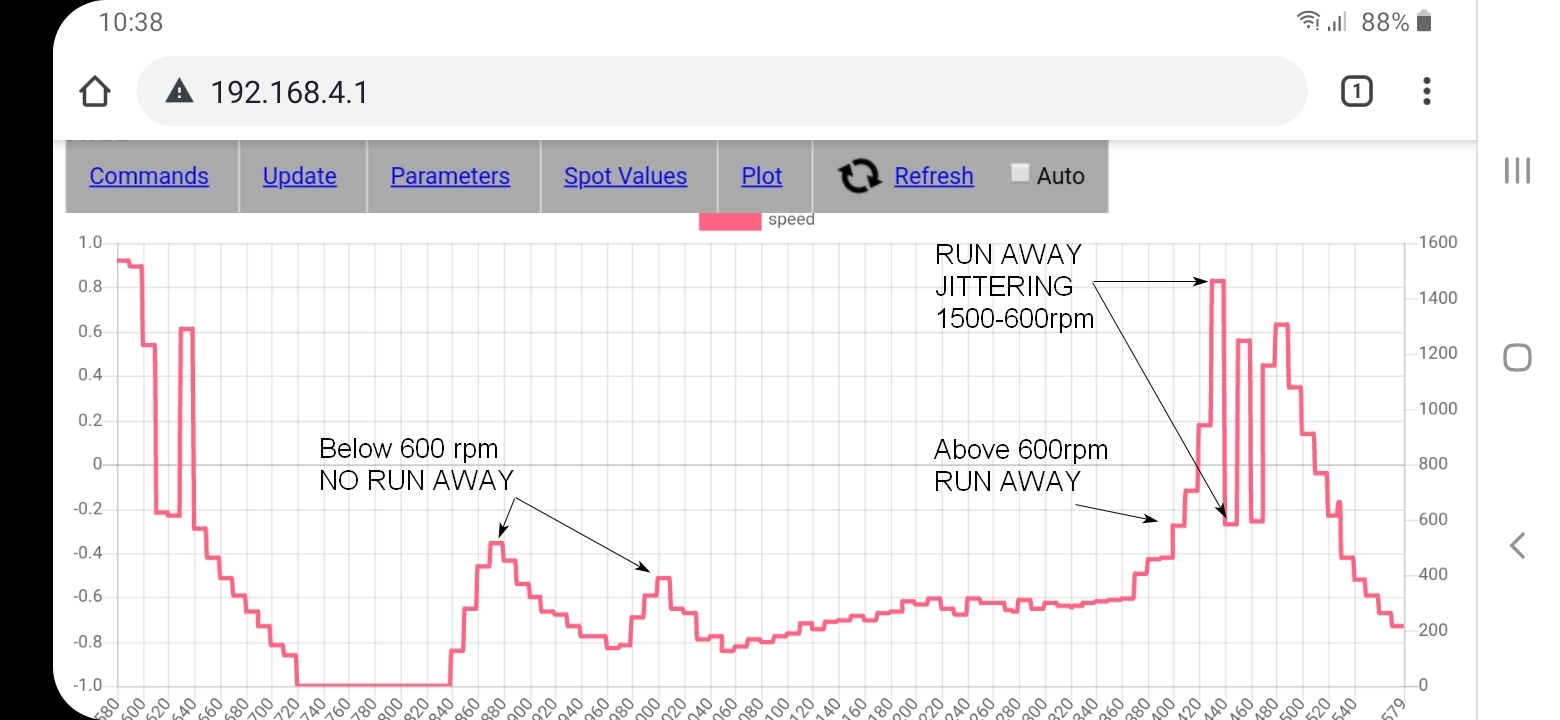The image size is (1560, 720).
Task: Switch to the Plot page
Action: [761, 176]
